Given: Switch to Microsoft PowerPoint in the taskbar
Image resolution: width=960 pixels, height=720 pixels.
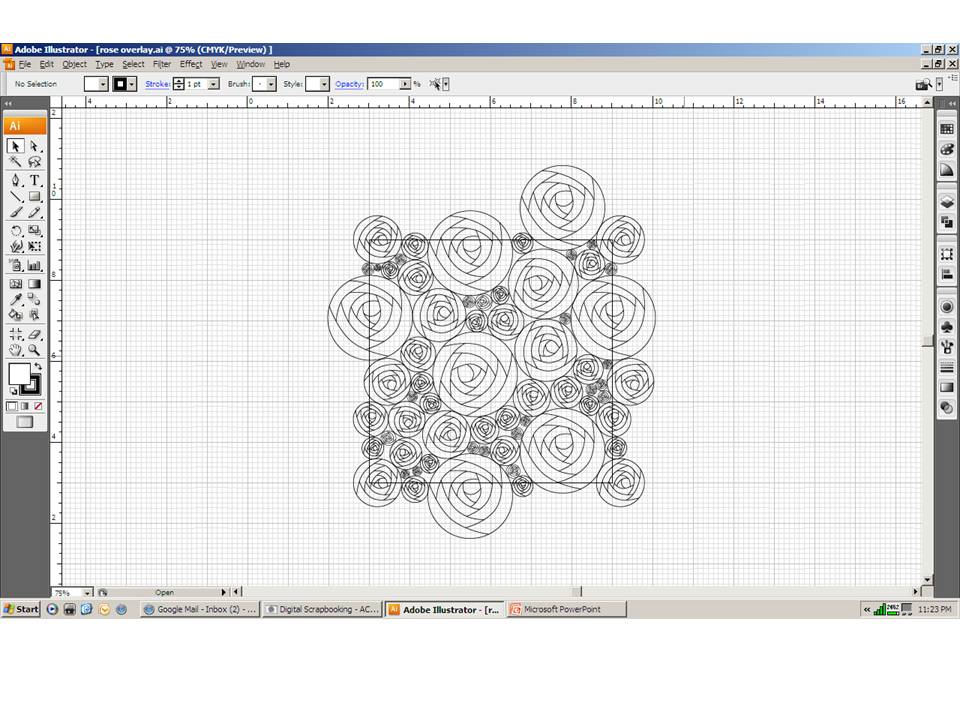Looking at the screenshot, I should pos(565,609).
